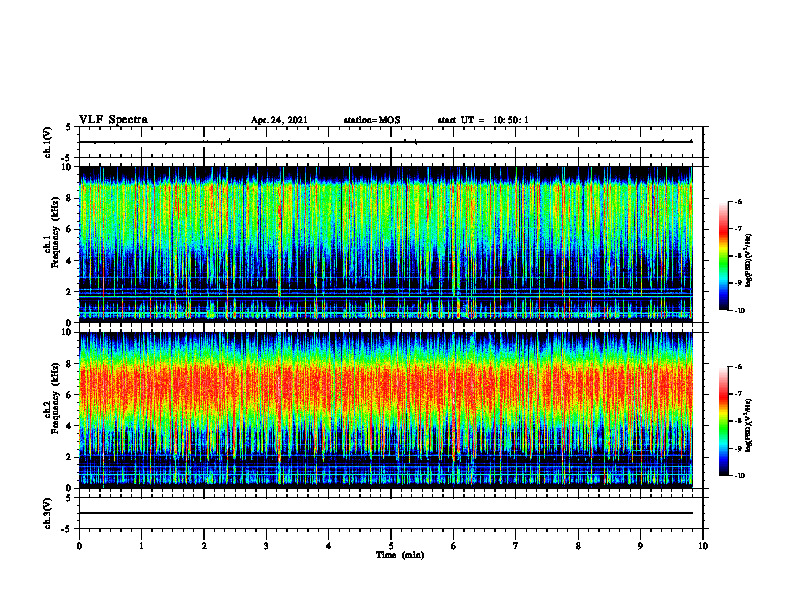Click the "6" tick on ch.2 frequency axis
Image resolution: width=792 pixels, height=612 pixels.
(x=70, y=395)
